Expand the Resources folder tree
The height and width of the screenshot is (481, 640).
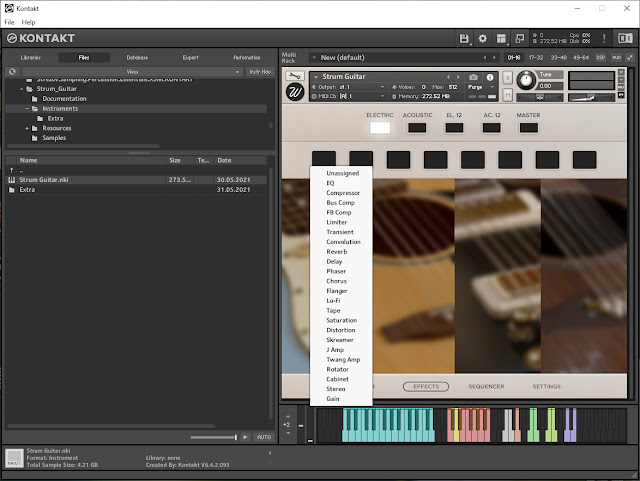pos(27,128)
